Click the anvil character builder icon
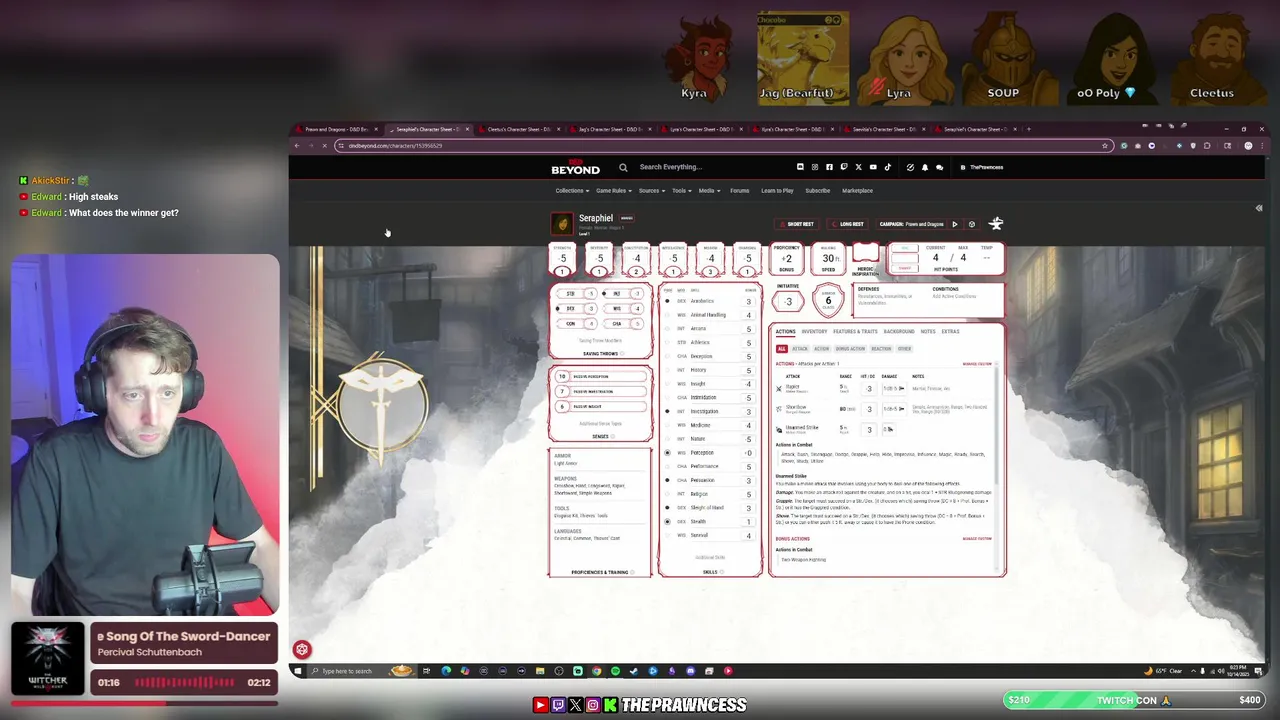 [996, 224]
